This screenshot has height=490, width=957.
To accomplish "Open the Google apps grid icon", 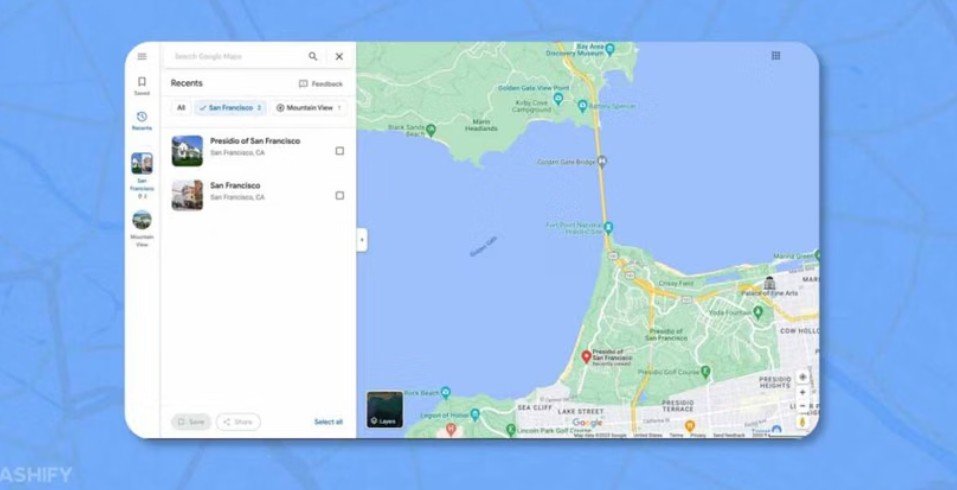I will coord(776,56).
